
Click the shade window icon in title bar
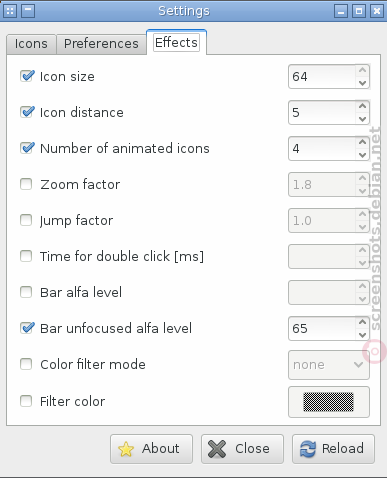pos(28,11)
